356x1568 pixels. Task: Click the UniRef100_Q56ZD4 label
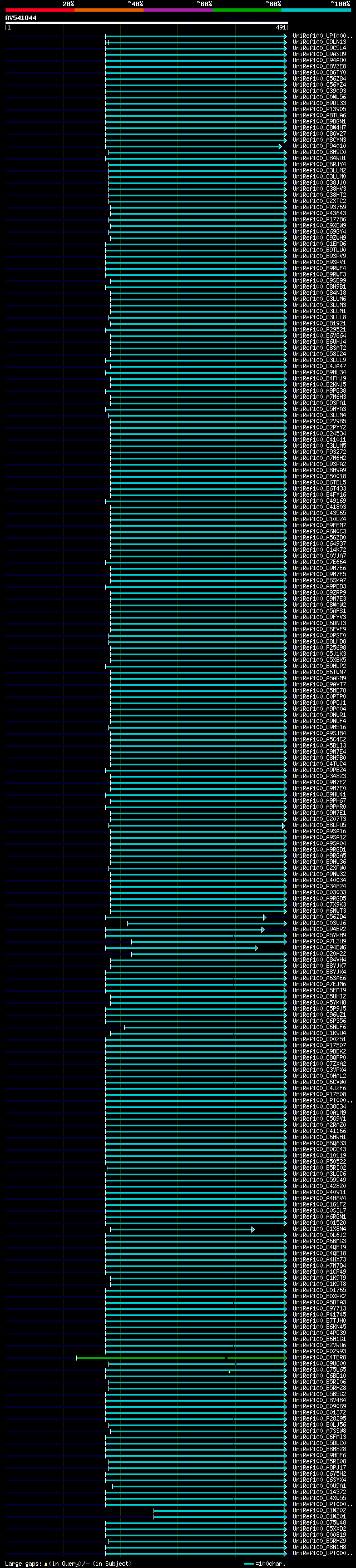[x=319, y=917]
